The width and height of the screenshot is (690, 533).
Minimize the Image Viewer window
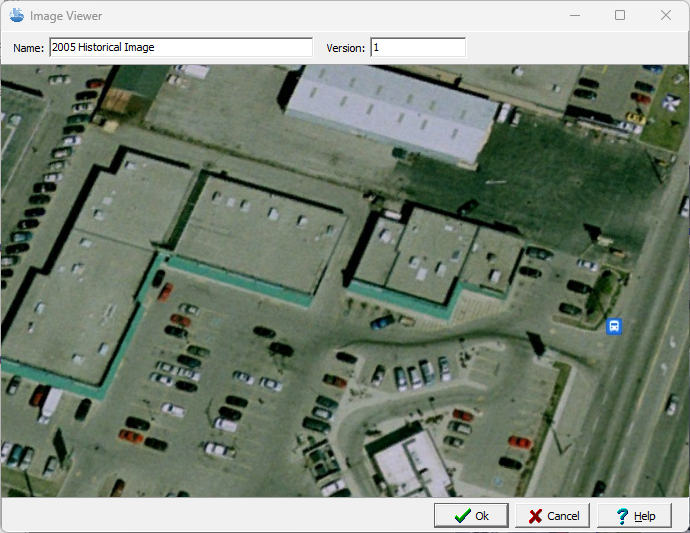point(574,16)
